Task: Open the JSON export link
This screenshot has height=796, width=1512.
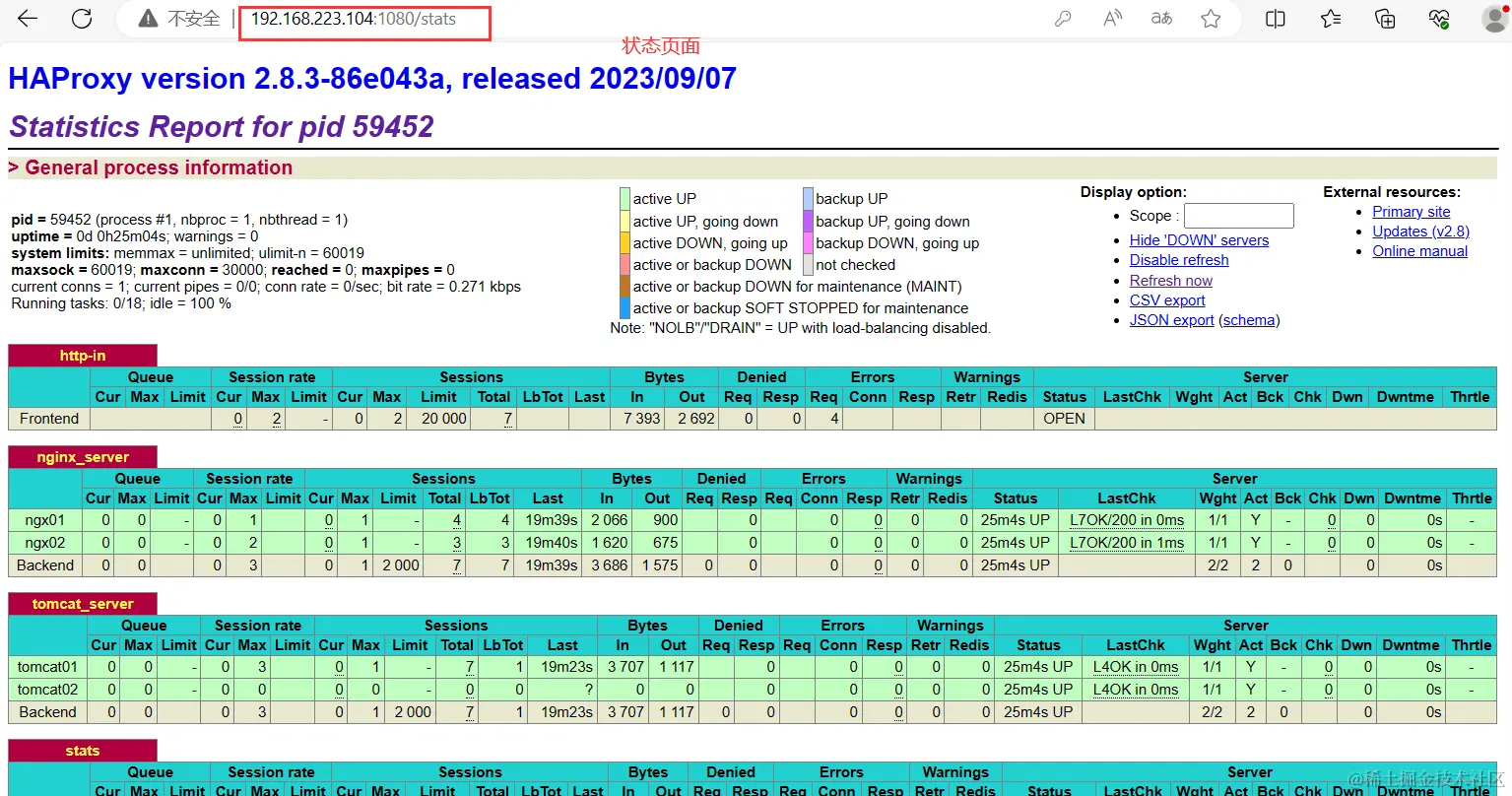Action: click(1172, 320)
